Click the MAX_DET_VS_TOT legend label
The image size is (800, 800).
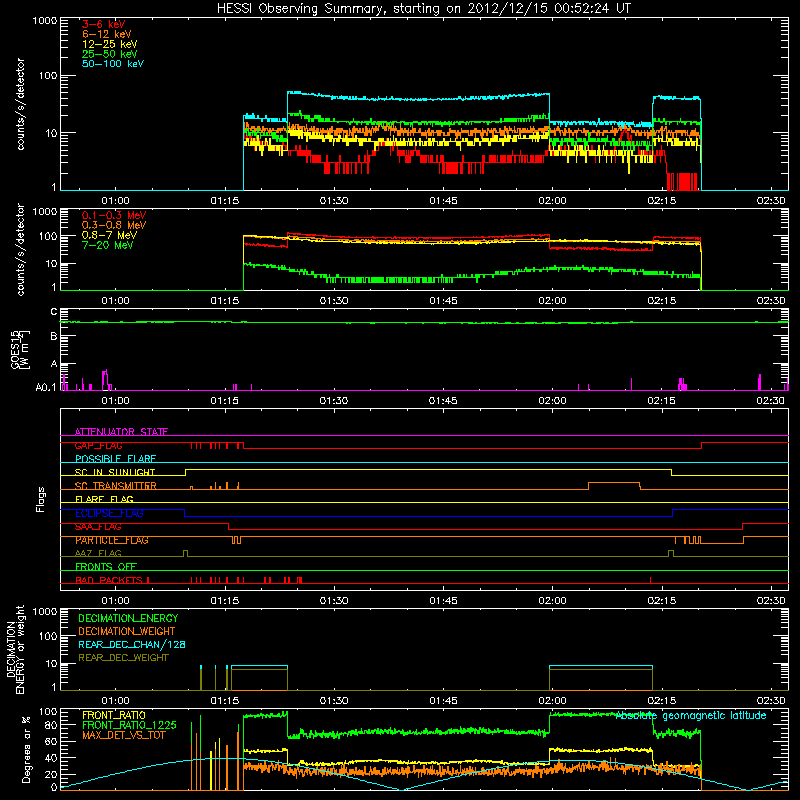click(x=123, y=735)
